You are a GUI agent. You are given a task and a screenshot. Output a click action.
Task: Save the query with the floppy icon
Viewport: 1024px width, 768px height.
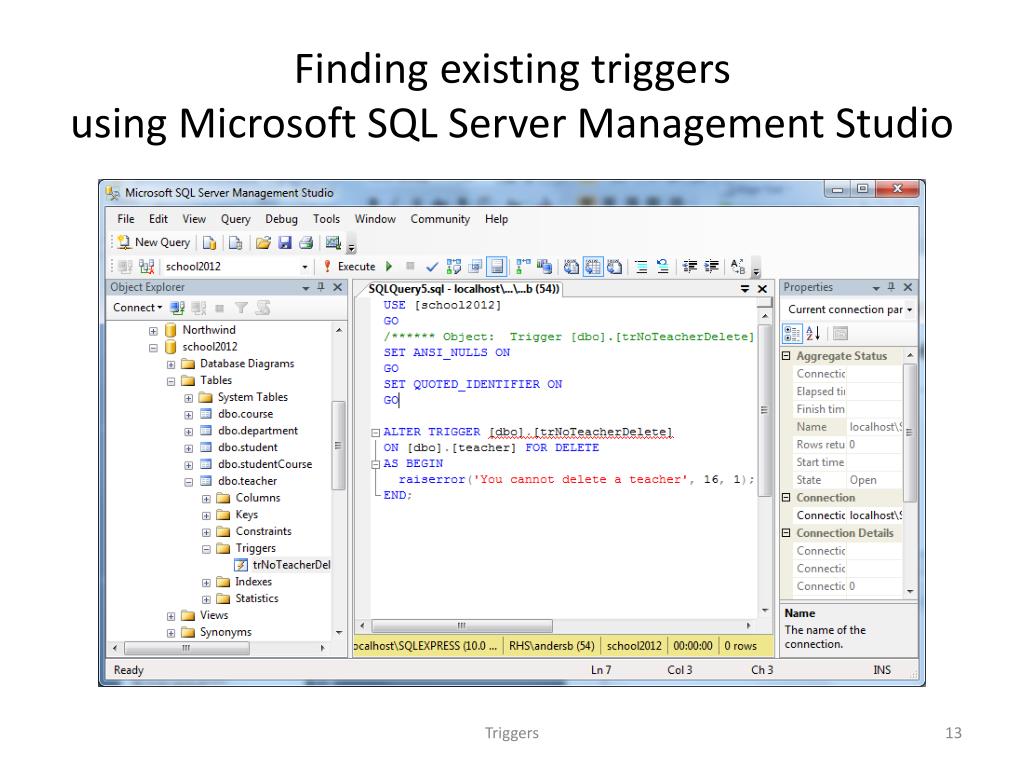[285, 243]
